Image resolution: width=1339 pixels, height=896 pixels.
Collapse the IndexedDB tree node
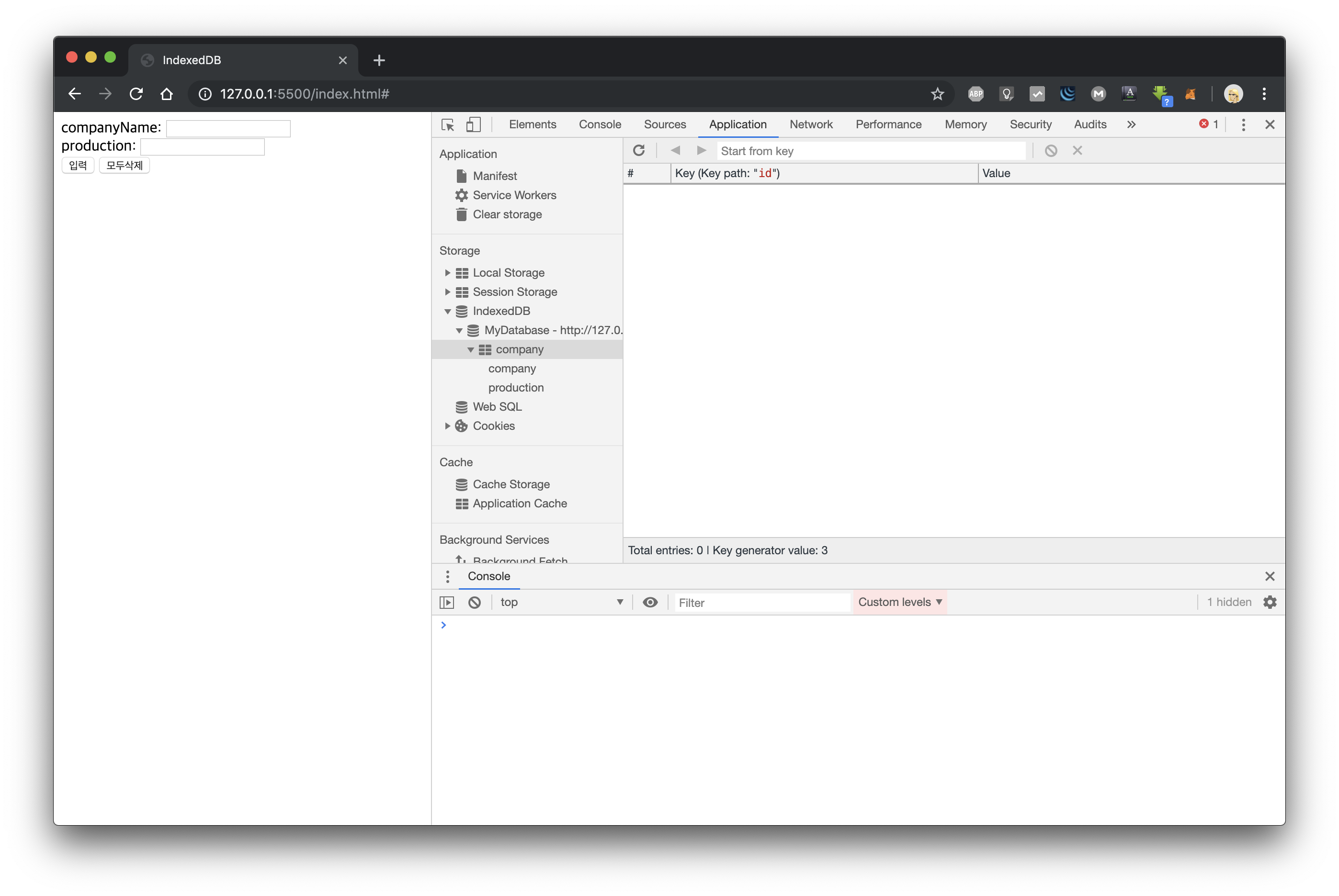click(x=447, y=312)
